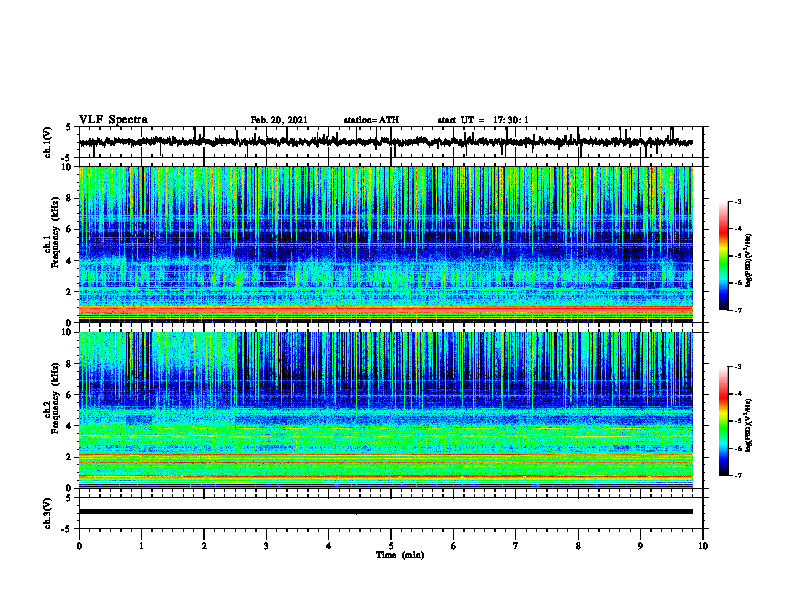
Task: Click the "-3" label on ch.2 color bar
Action: (738, 367)
